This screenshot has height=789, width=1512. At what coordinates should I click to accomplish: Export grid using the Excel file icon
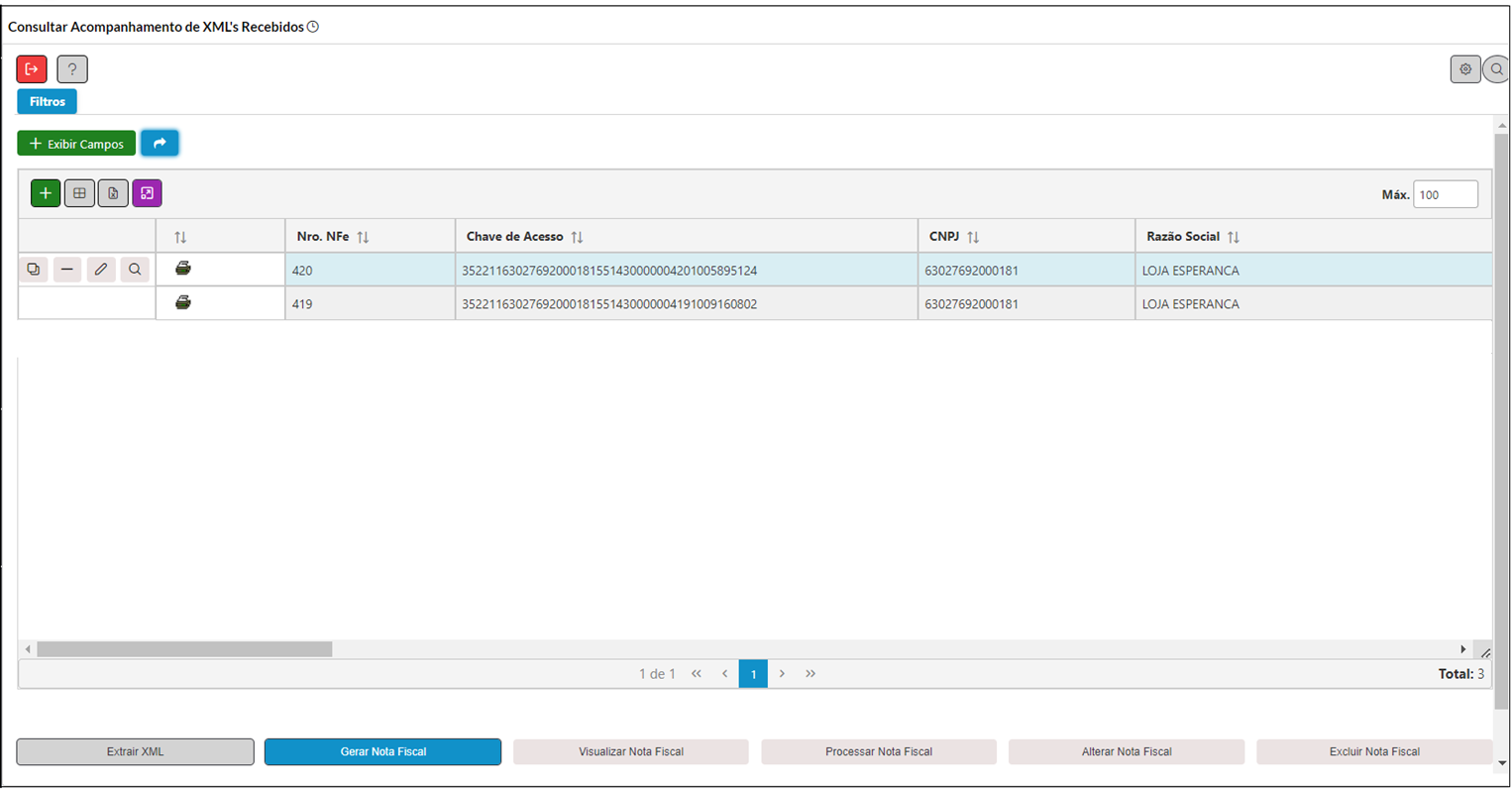point(113,193)
